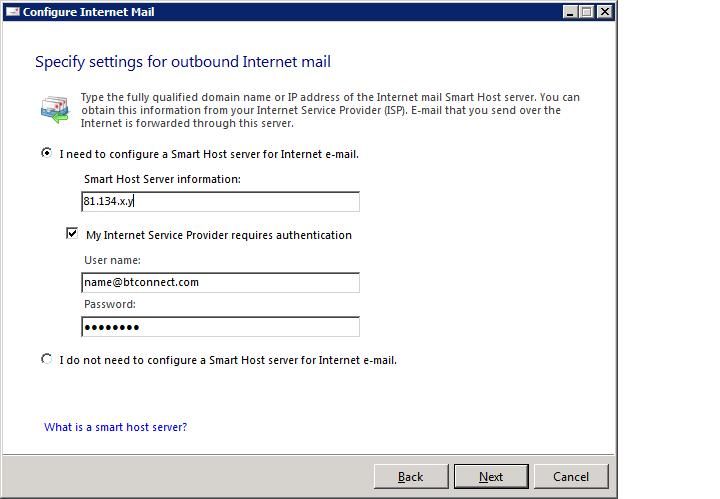The image size is (720, 499).
Task: Click the 'Smart Host Server information:' label
Action: [x=162, y=179]
